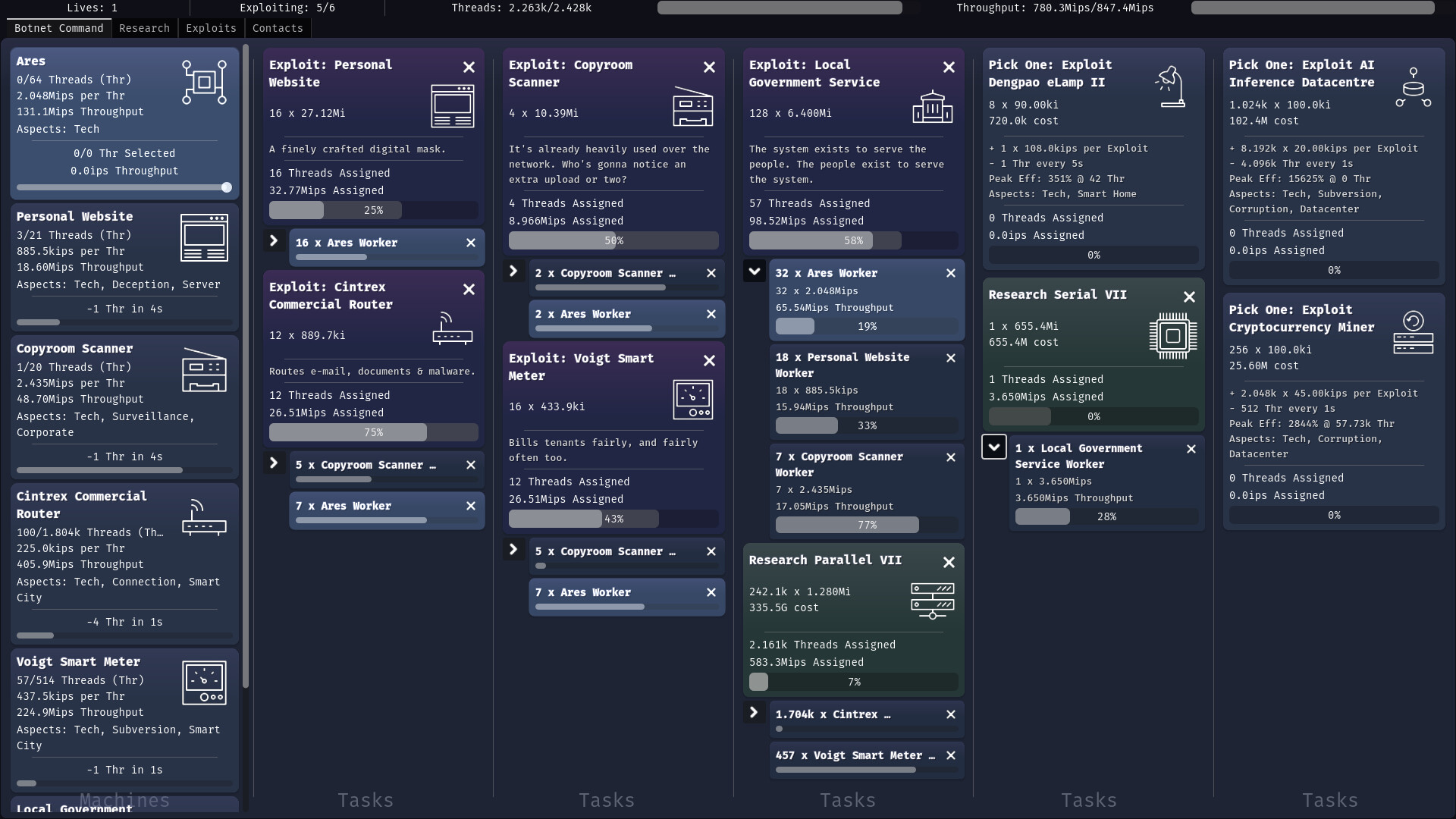Click the Ares machine network icon
Image resolution: width=1456 pixels, height=819 pixels.
(x=204, y=82)
